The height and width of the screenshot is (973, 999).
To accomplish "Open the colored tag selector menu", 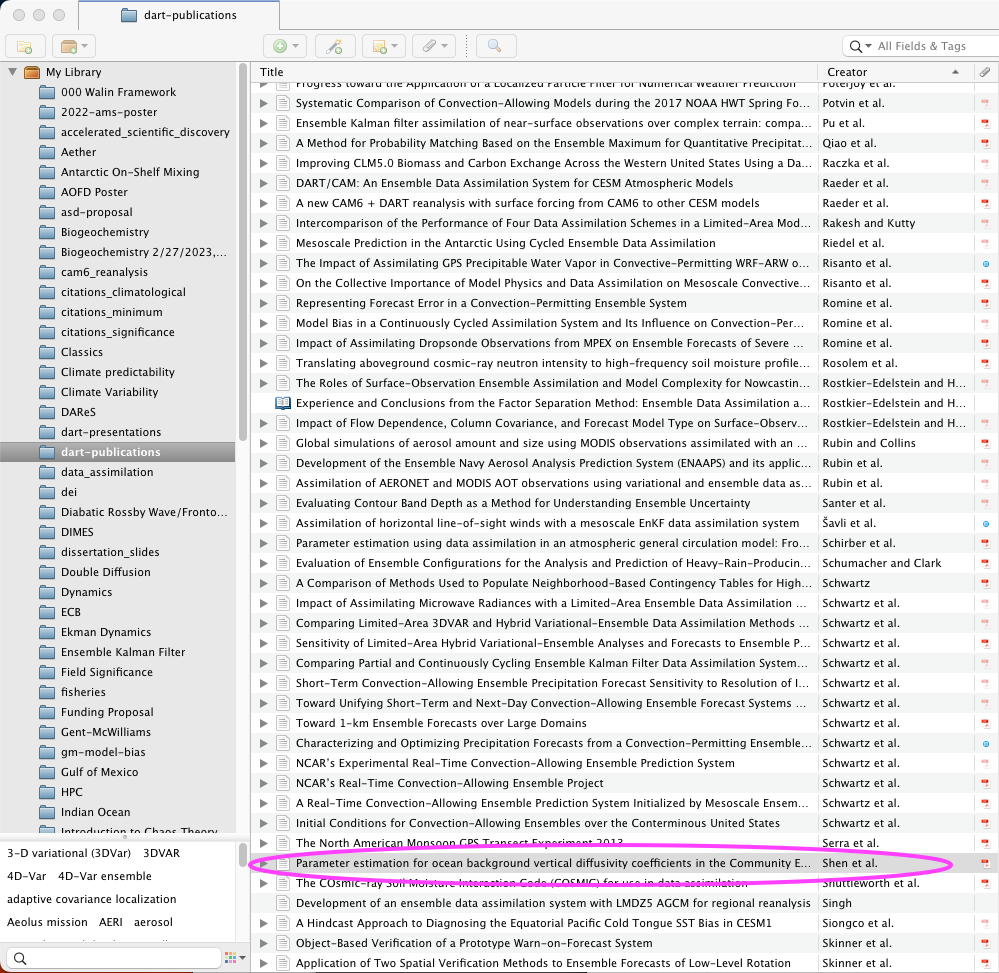I will pos(234,958).
